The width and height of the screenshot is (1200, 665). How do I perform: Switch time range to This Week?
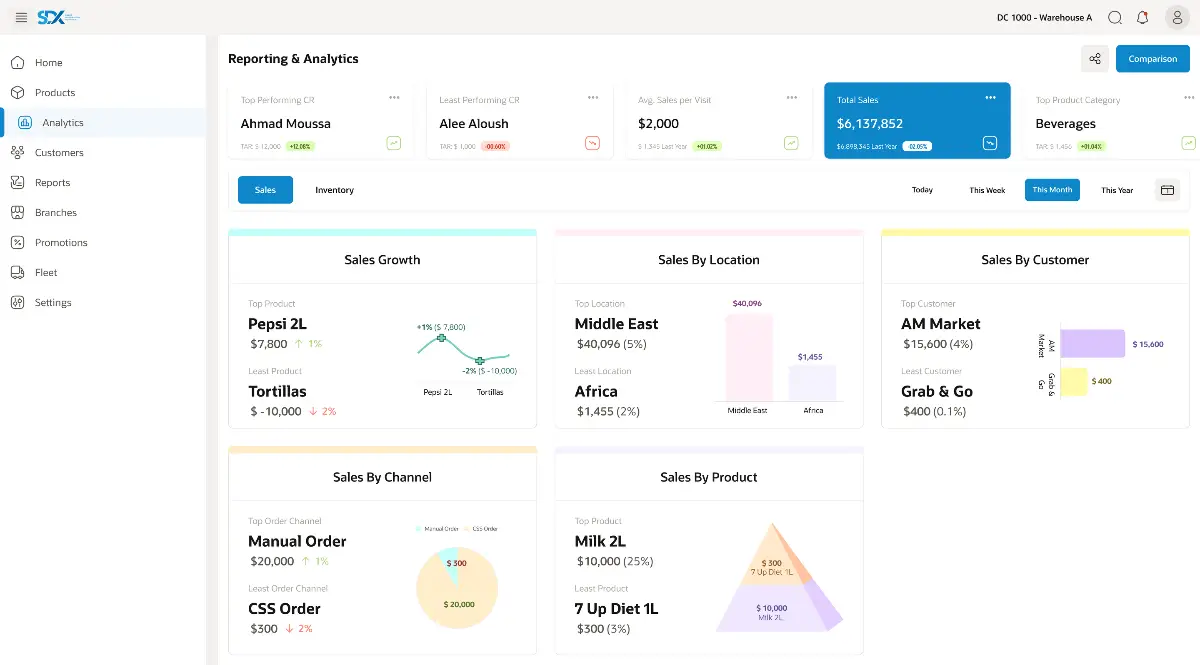point(987,190)
